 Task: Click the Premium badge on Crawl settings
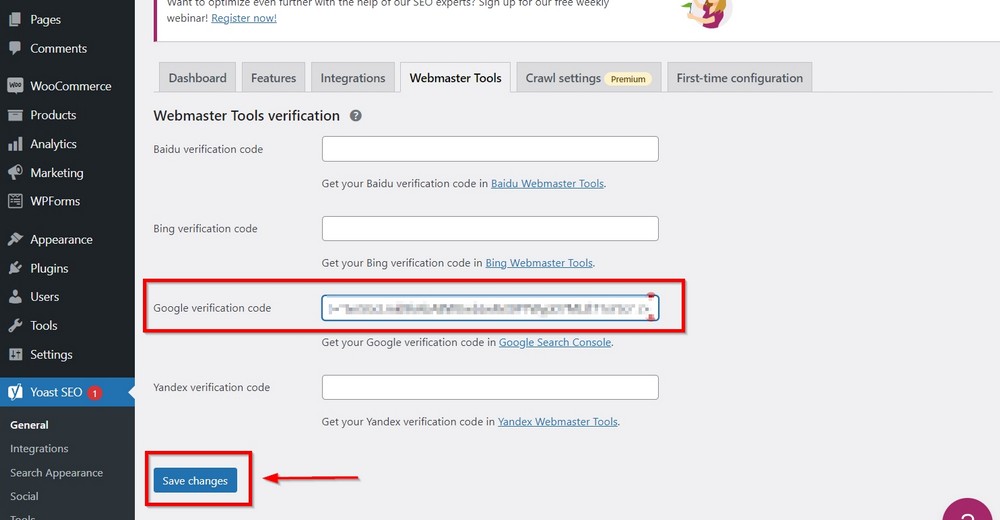tap(628, 79)
